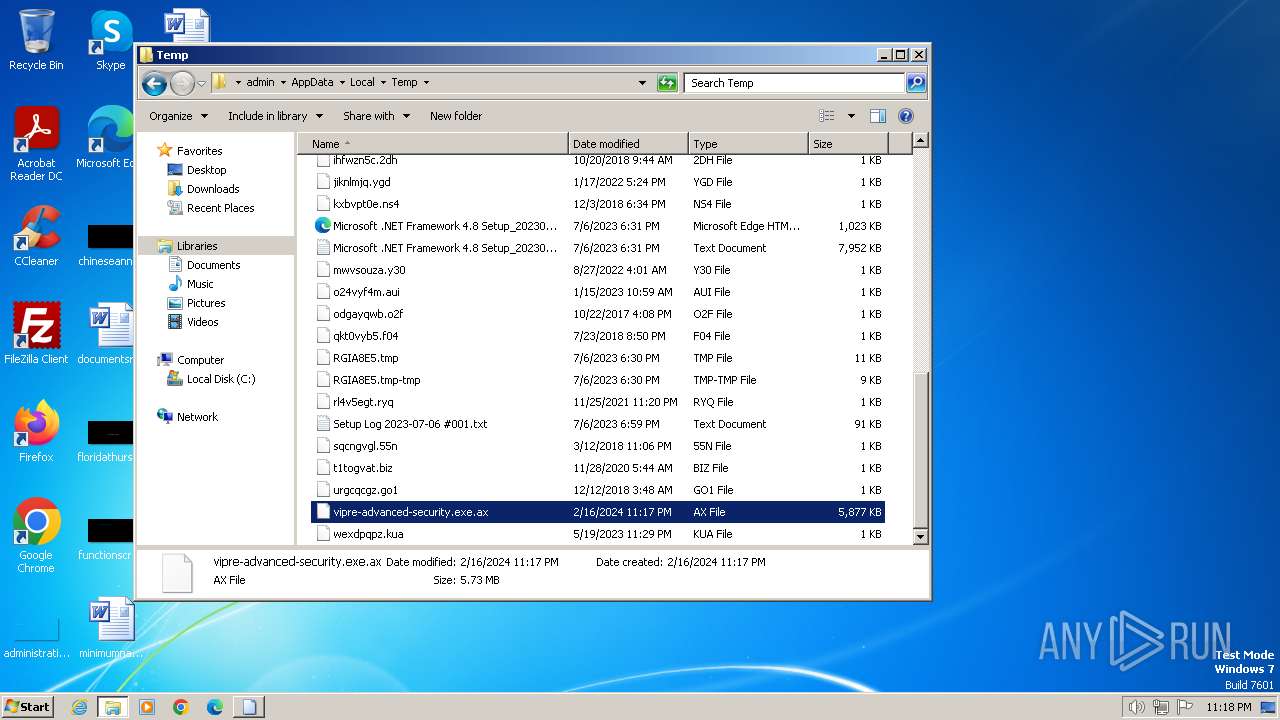Image resolution: width=1280 pixels, height=720 pixels.
Task: Select the file Setup Log 2023-07-06 #001.txt
Action: (x=598, y=424)
